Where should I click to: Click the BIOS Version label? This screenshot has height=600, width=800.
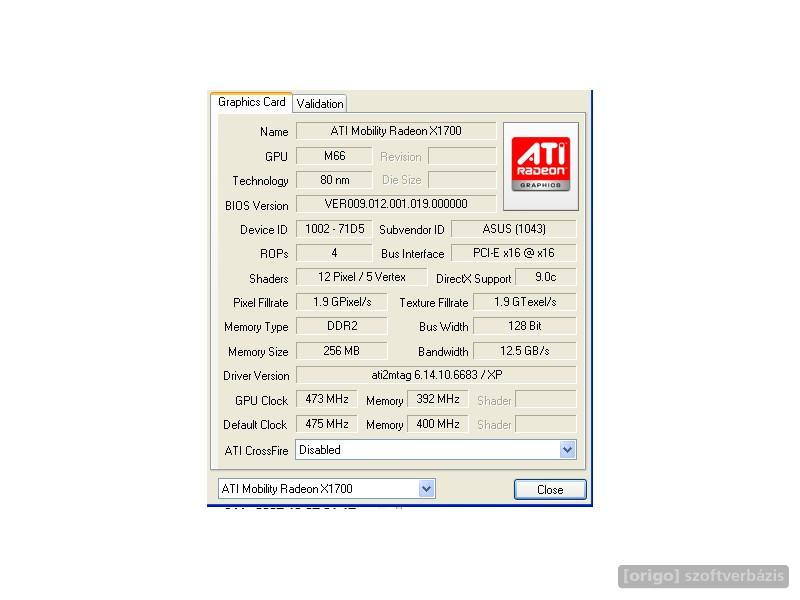point(257,206)
